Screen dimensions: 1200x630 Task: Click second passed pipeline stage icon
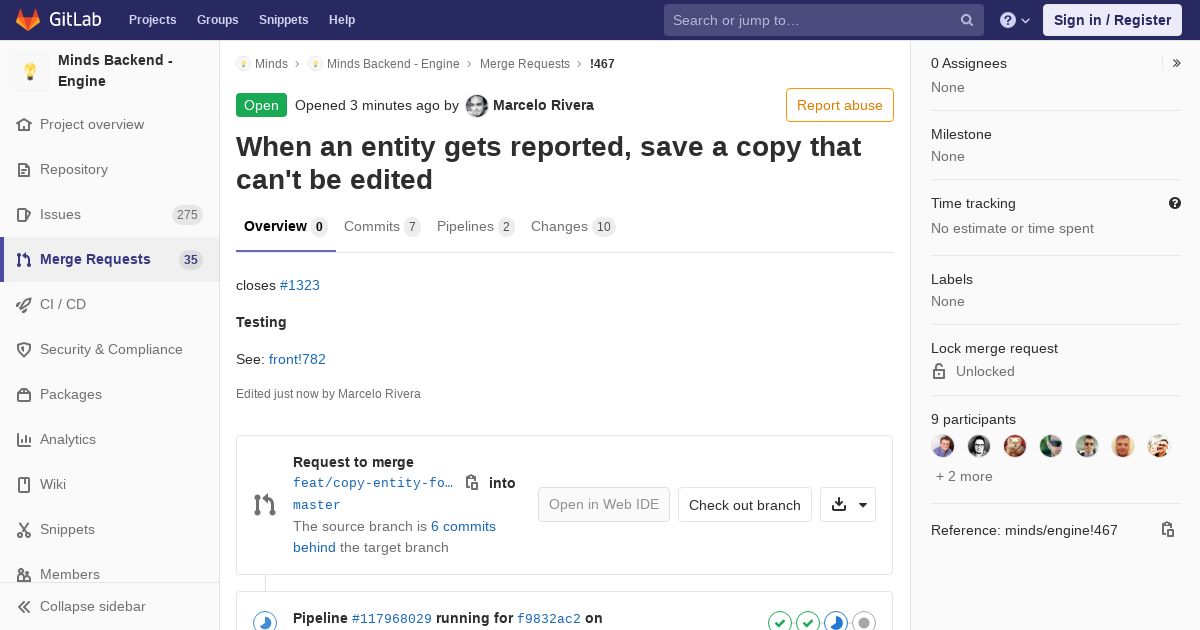click(808, 622)
